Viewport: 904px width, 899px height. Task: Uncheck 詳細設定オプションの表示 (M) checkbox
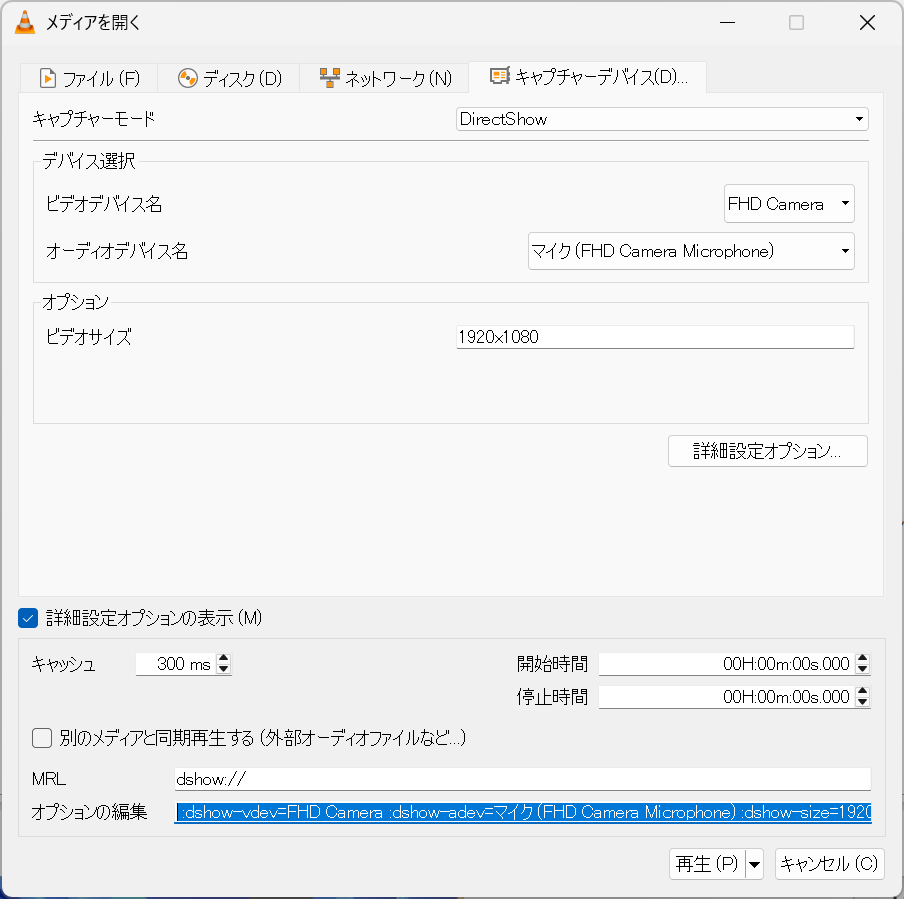(28, 618)
